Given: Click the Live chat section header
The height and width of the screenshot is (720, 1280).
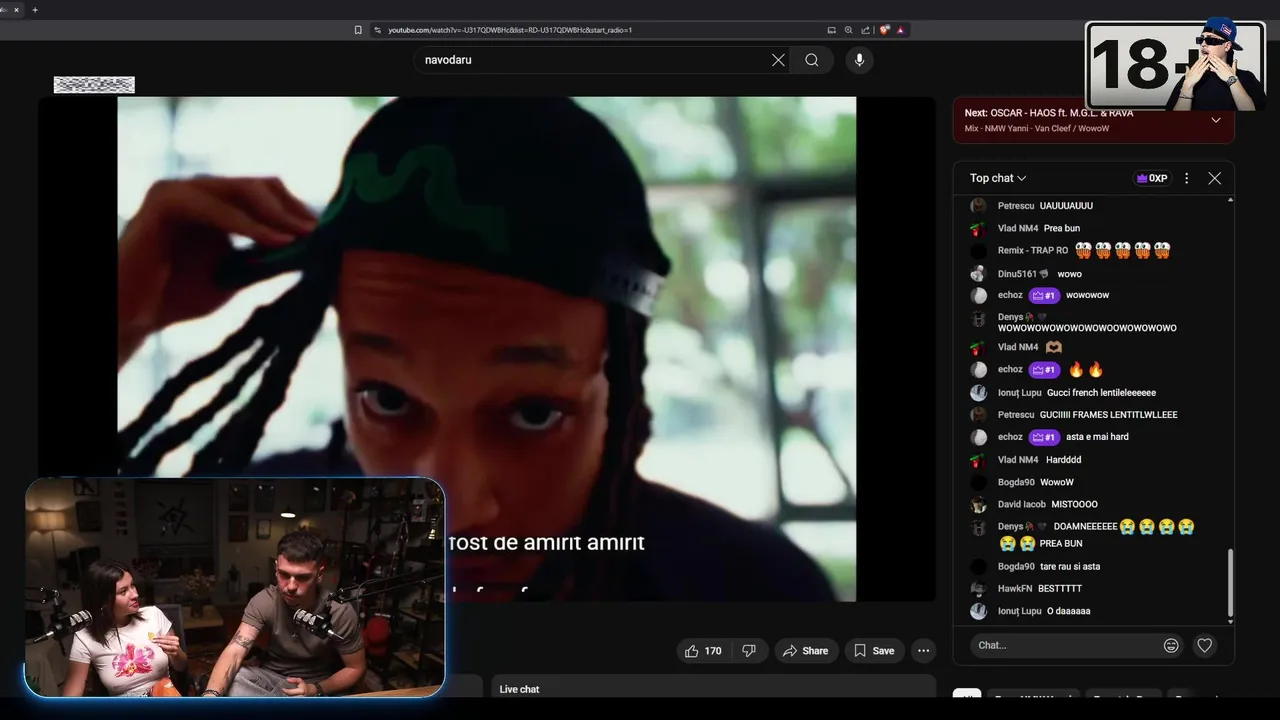Looking at the screenshot, I should click(519, 689).
